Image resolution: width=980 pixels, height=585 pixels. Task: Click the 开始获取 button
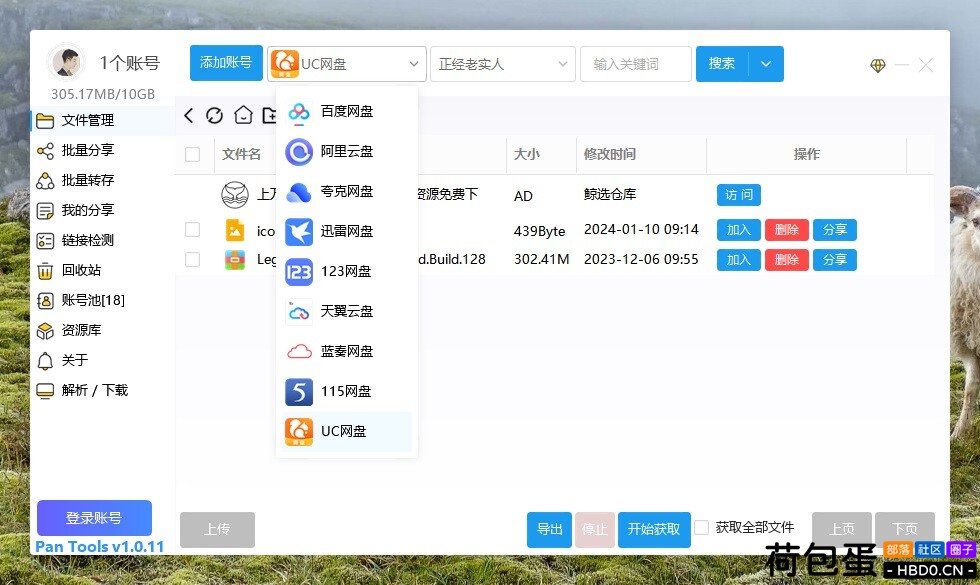654,529
